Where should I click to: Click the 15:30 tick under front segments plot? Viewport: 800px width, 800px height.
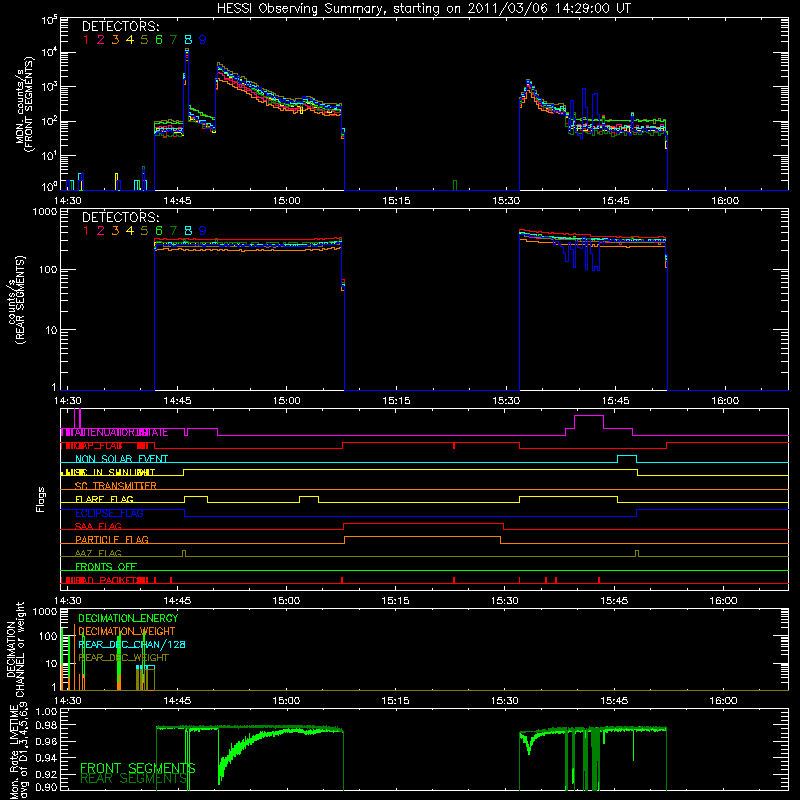pos(506,201)
